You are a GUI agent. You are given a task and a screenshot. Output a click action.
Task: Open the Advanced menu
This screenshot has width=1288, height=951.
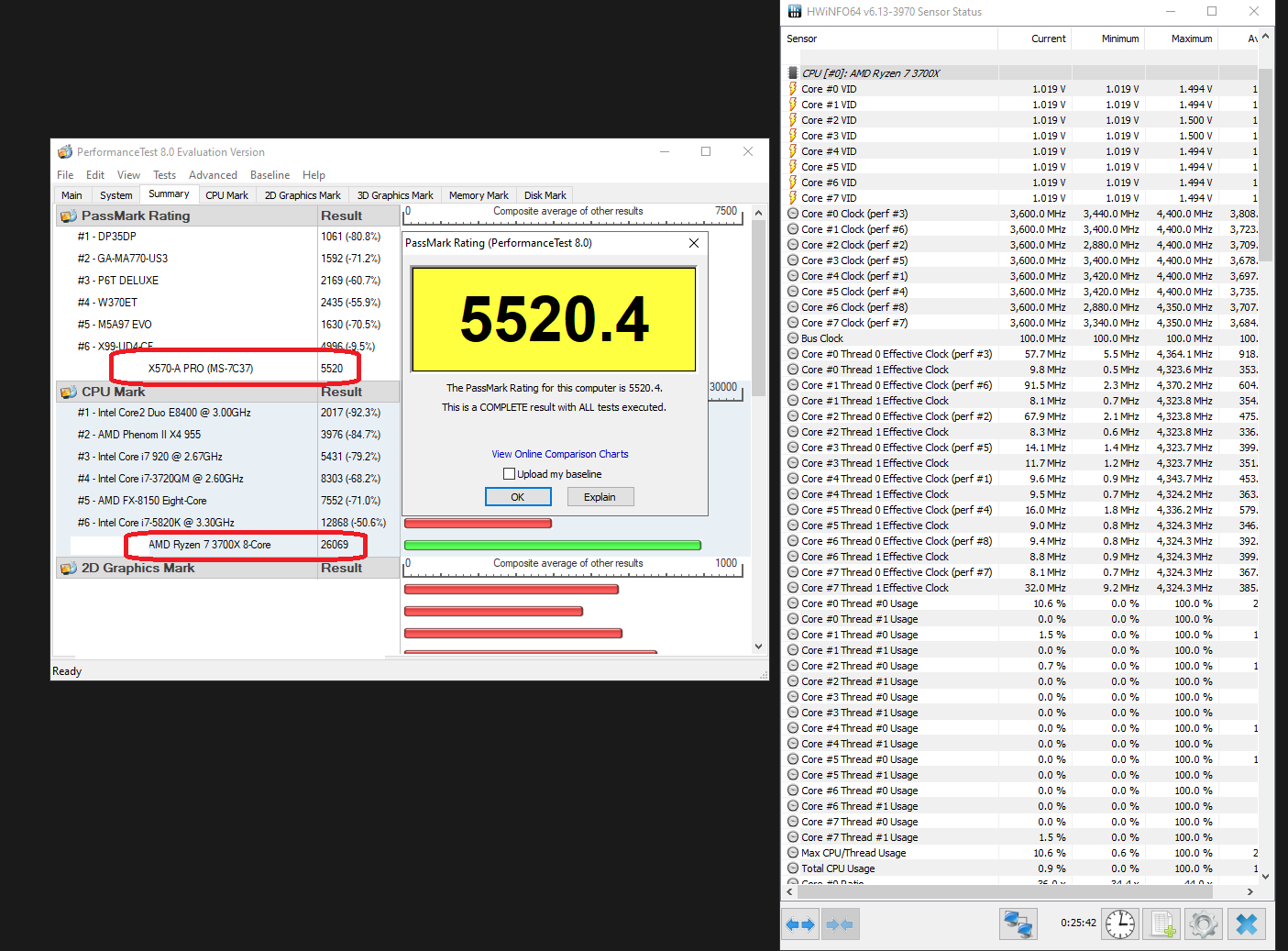(213, 175)
